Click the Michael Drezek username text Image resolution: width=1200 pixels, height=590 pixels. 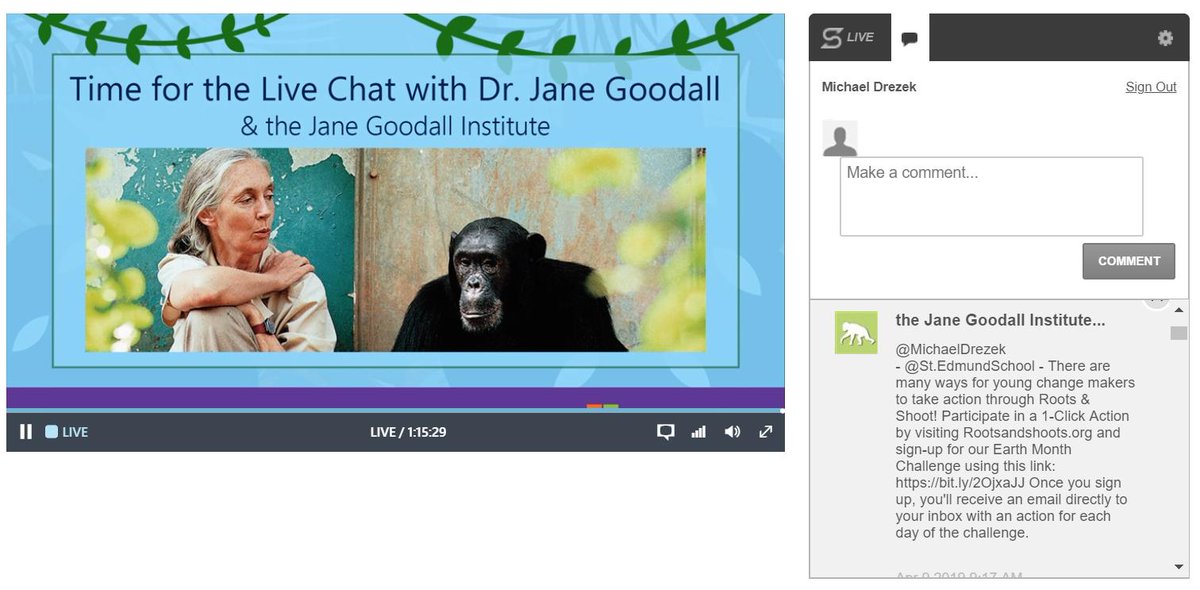[x=869, y=87]
